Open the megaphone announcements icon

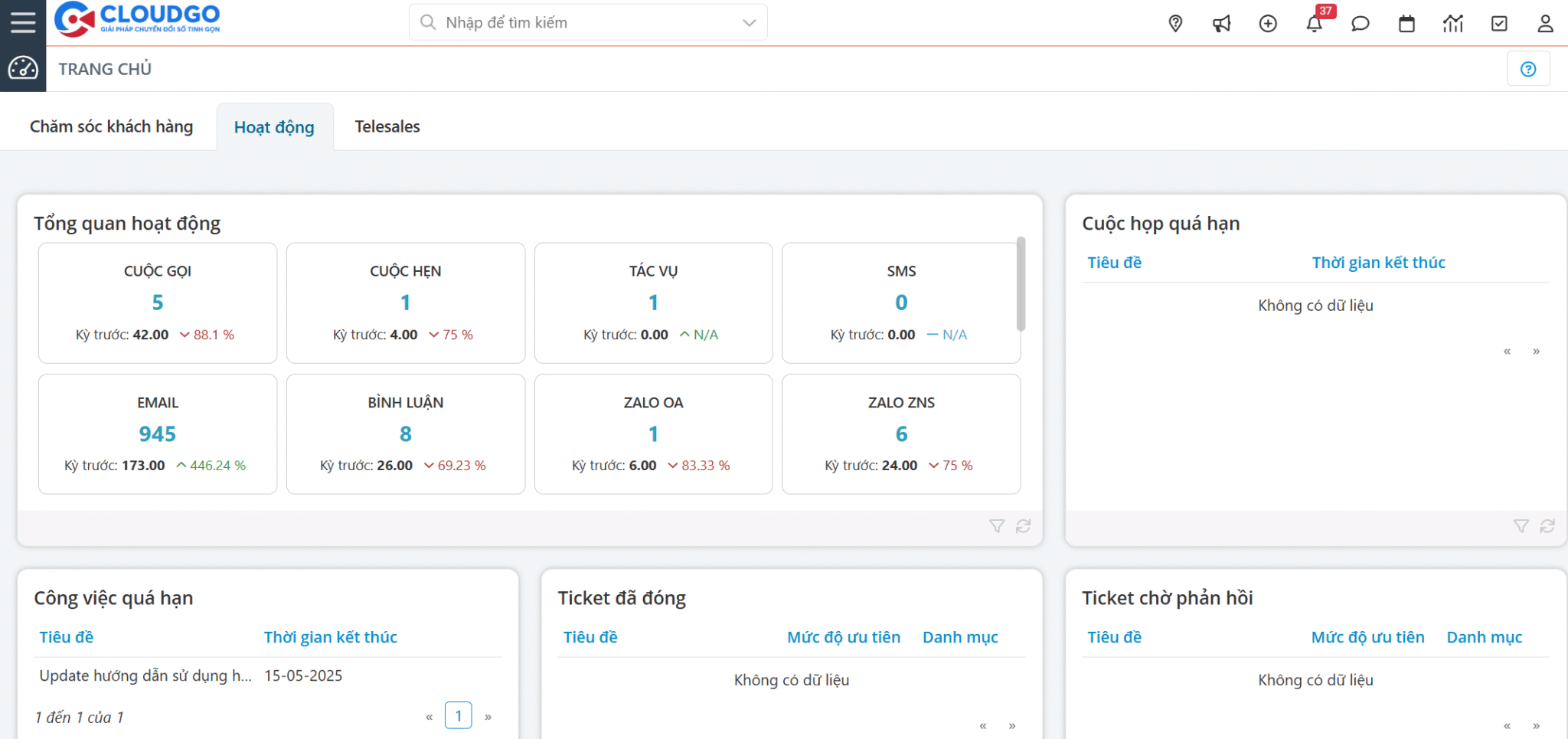click(x=1222, y=24)
